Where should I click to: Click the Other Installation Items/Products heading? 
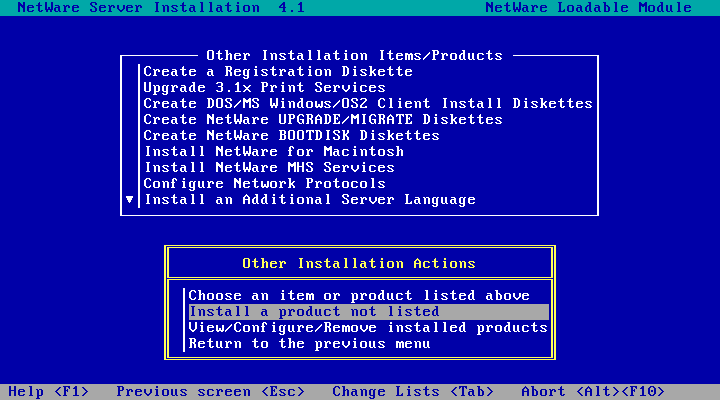[354, 56]
